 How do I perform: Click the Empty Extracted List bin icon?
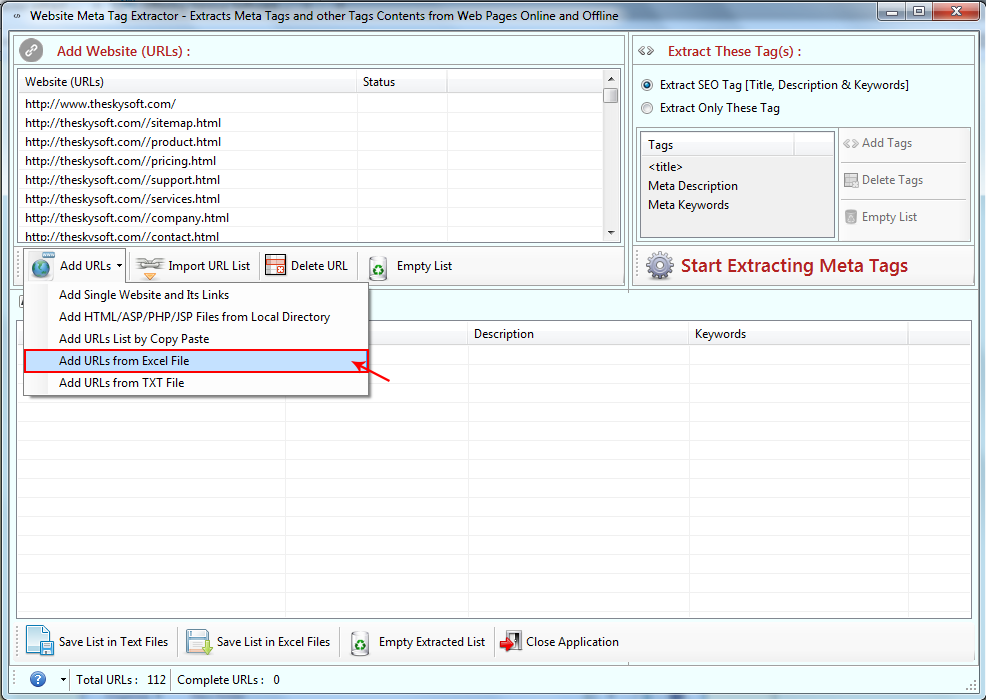360,643
